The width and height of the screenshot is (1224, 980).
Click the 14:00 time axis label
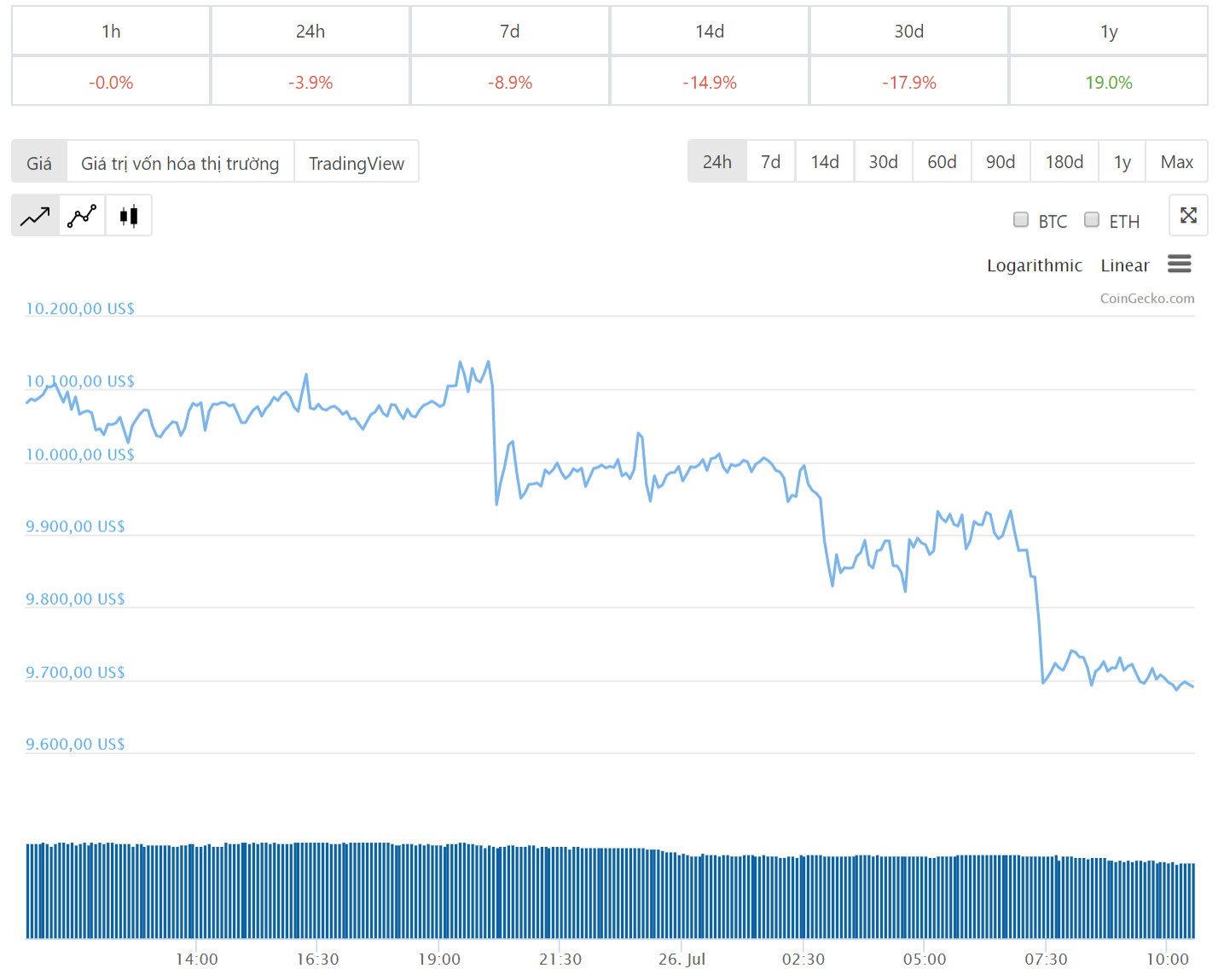pos(197,959)
